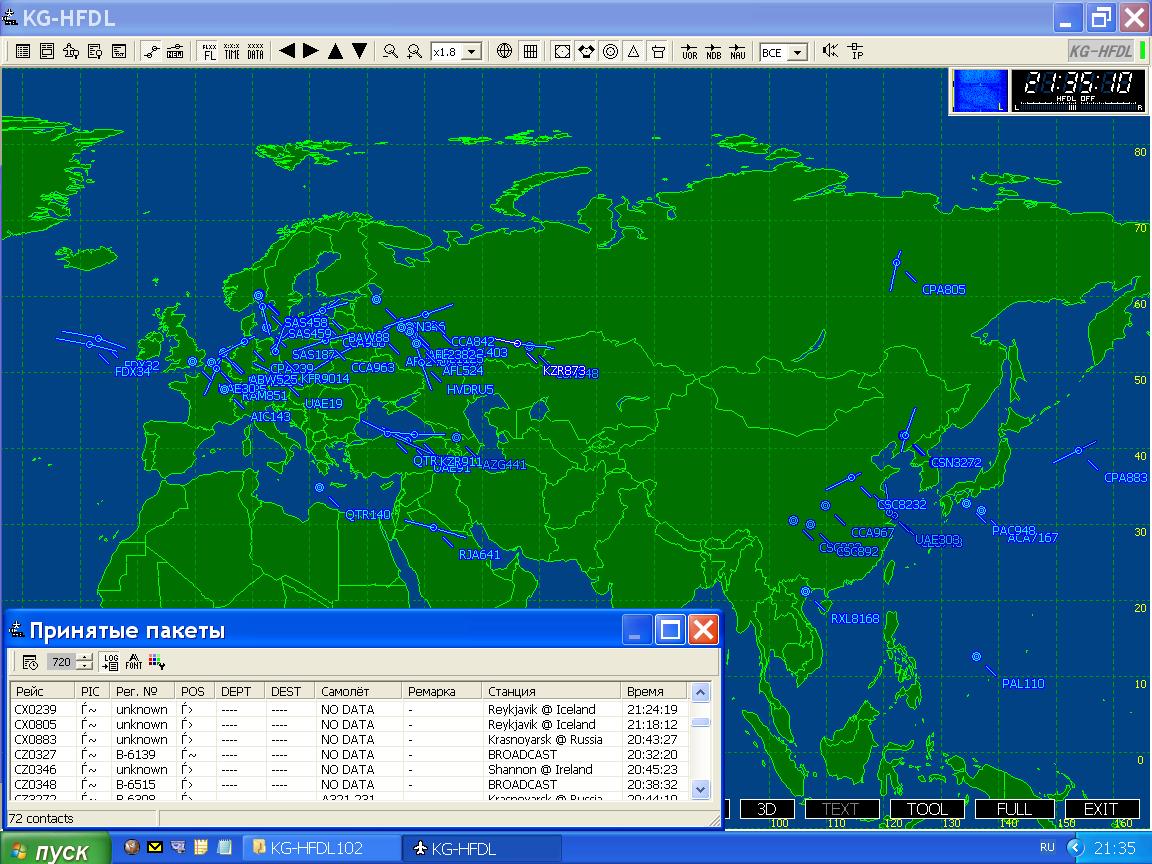This screenshot has width=1152, height=864.
Task: Toggle the DATA label display
Action: pyautogui.click(x=256, y=51)
